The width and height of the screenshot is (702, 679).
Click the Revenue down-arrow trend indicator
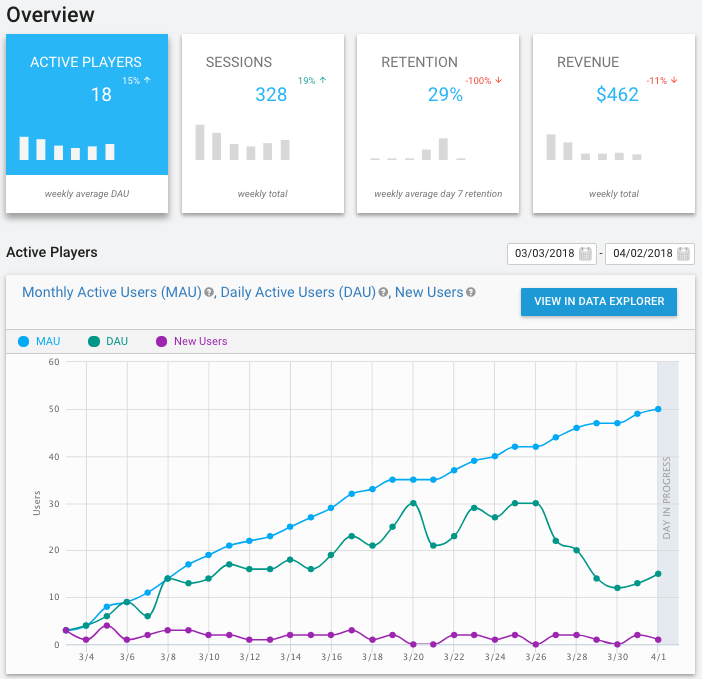tap(674, 80)
